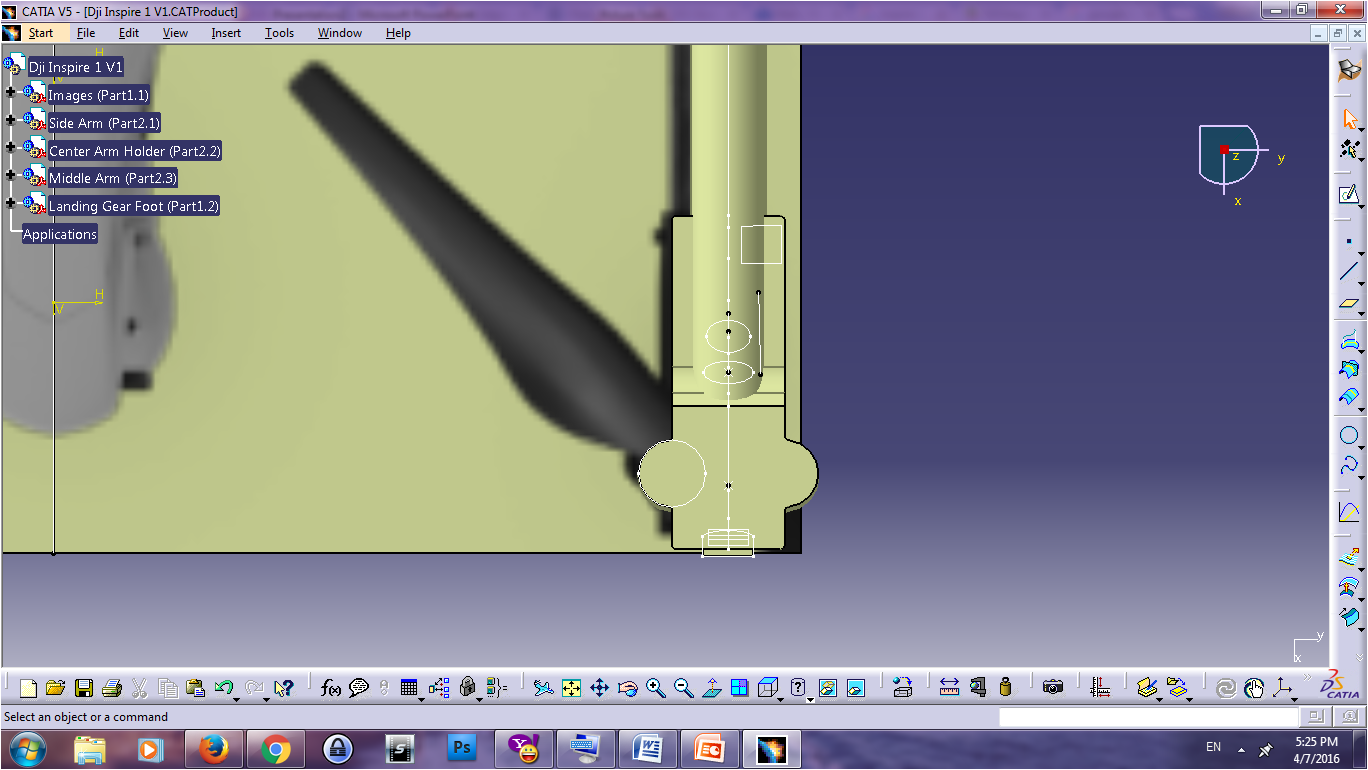Screen dimensions: 1368x770
Task: Capture a screenshot with the camera icon
Action: pos(1053,687)
